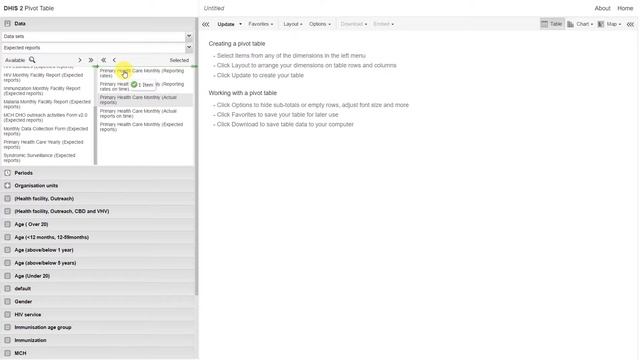Expand the Periods section

(98, 173)
